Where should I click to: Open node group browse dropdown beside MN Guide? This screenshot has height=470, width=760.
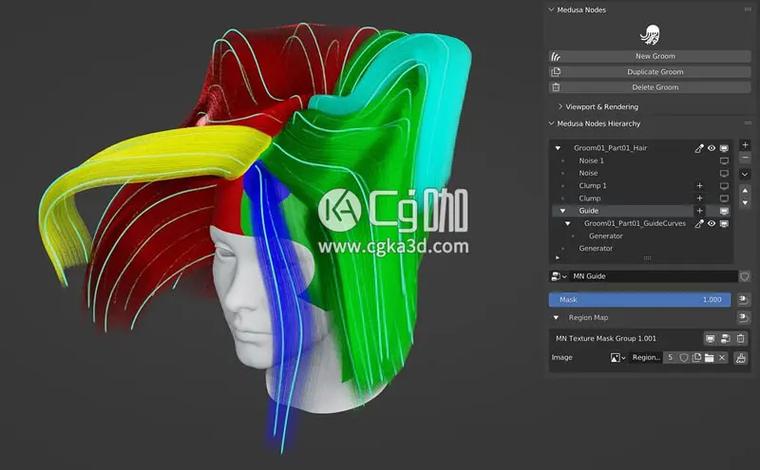[559, 276]
